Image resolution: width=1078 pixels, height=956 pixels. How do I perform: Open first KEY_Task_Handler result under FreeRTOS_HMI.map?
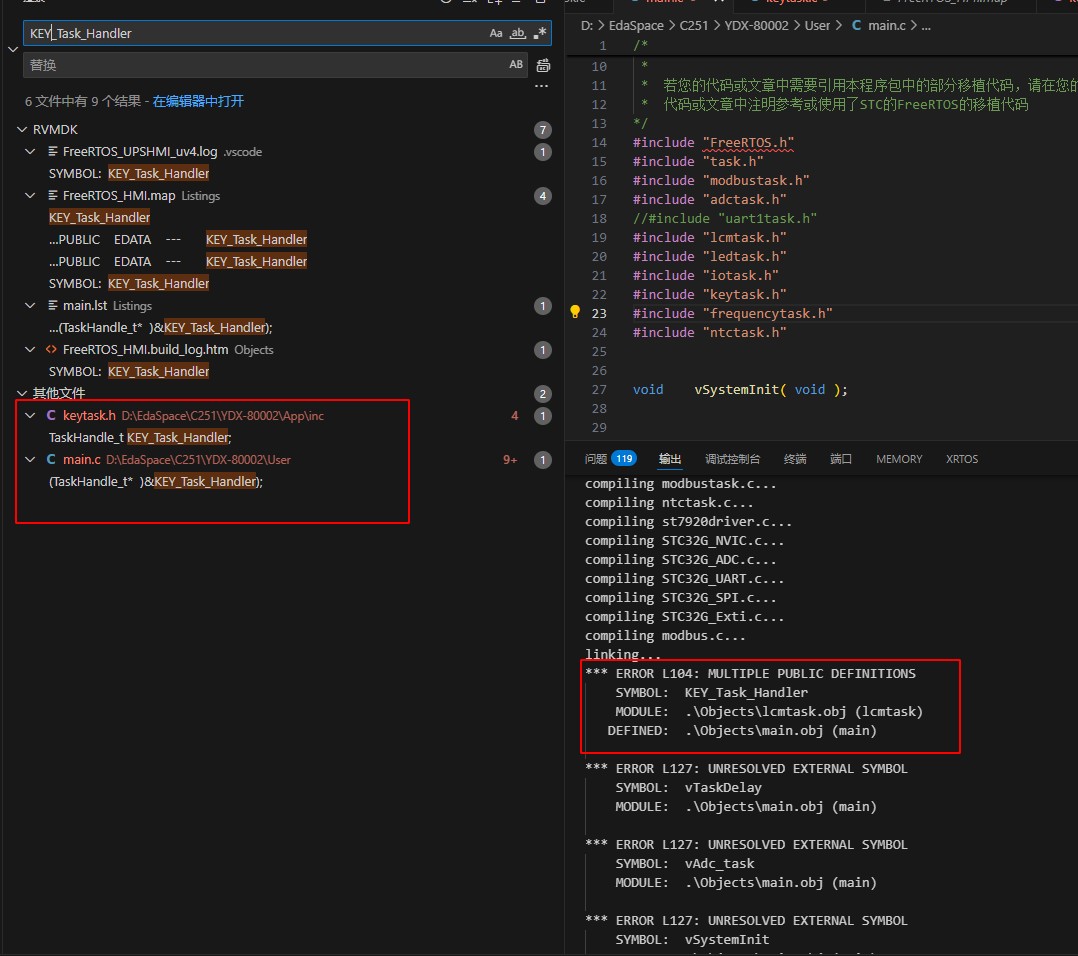point(100,217)
